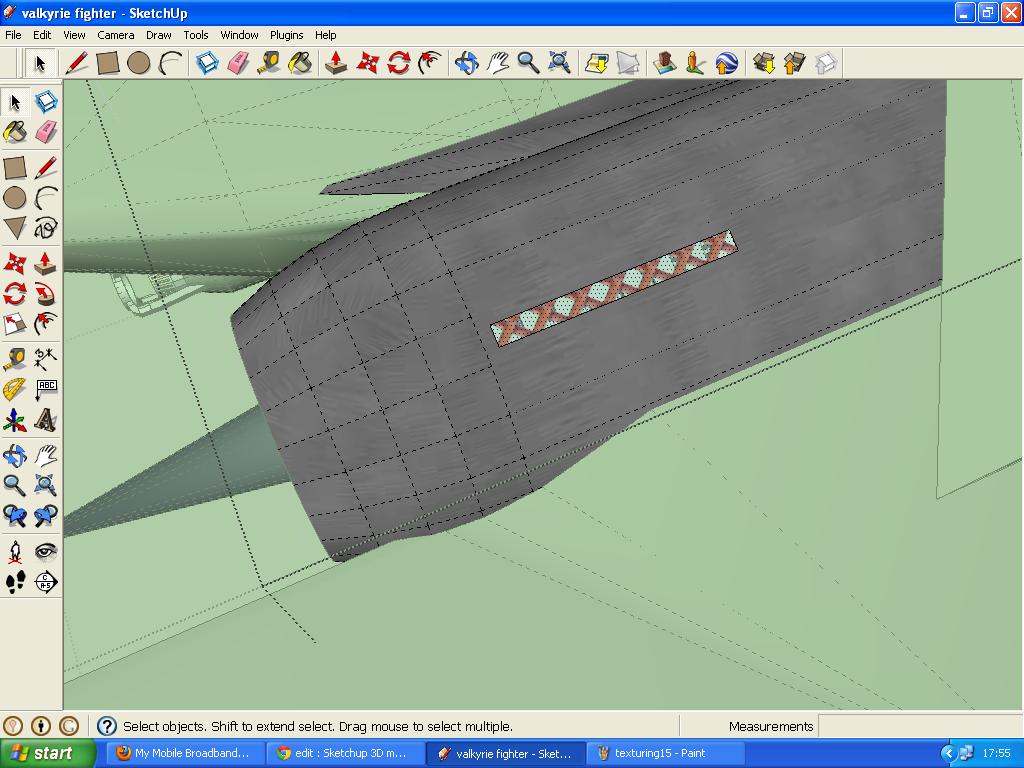Open the Plugins menu
1024x768 pixels.
pos(286,35)
